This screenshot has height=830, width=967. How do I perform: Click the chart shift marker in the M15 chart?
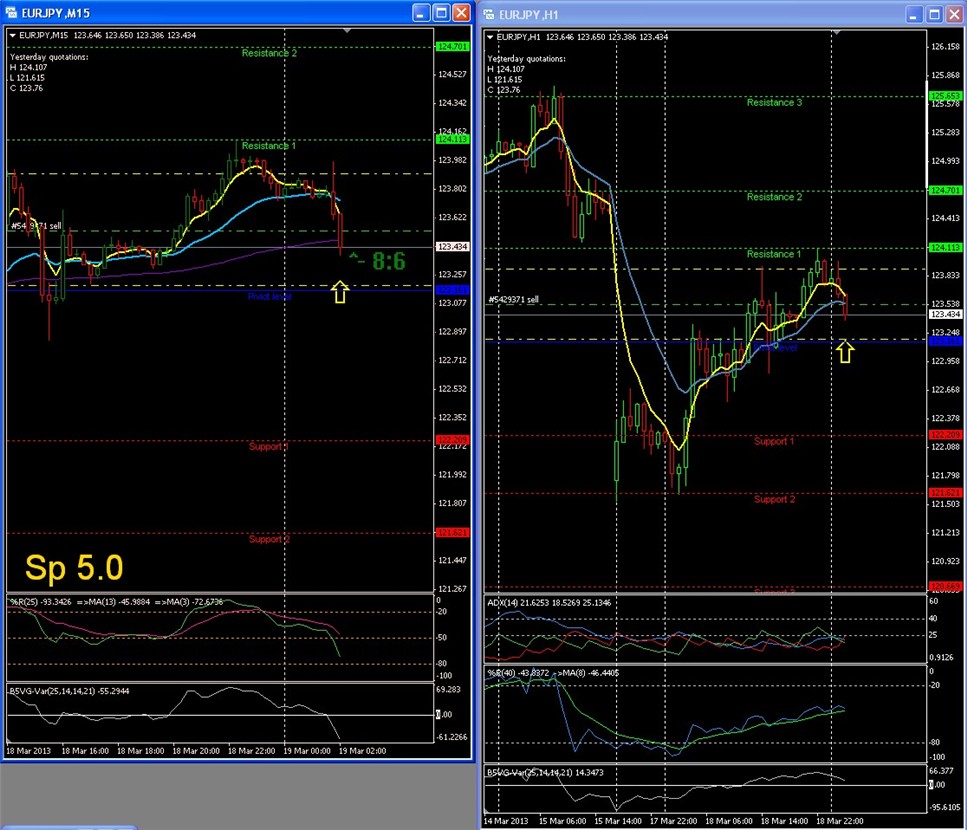tap(347, 30)
